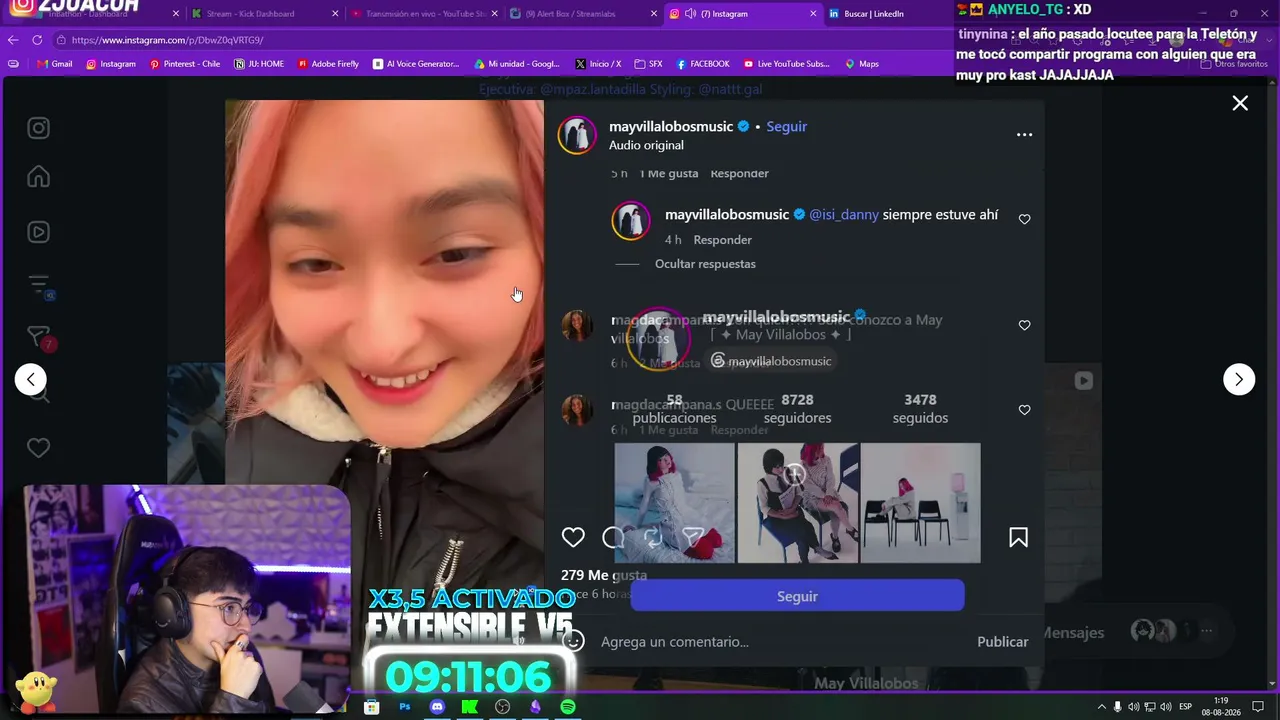Open Instagram logo in left sidebar
The width and height of the screenshot is (1280, 720).
tap(38, 128)
